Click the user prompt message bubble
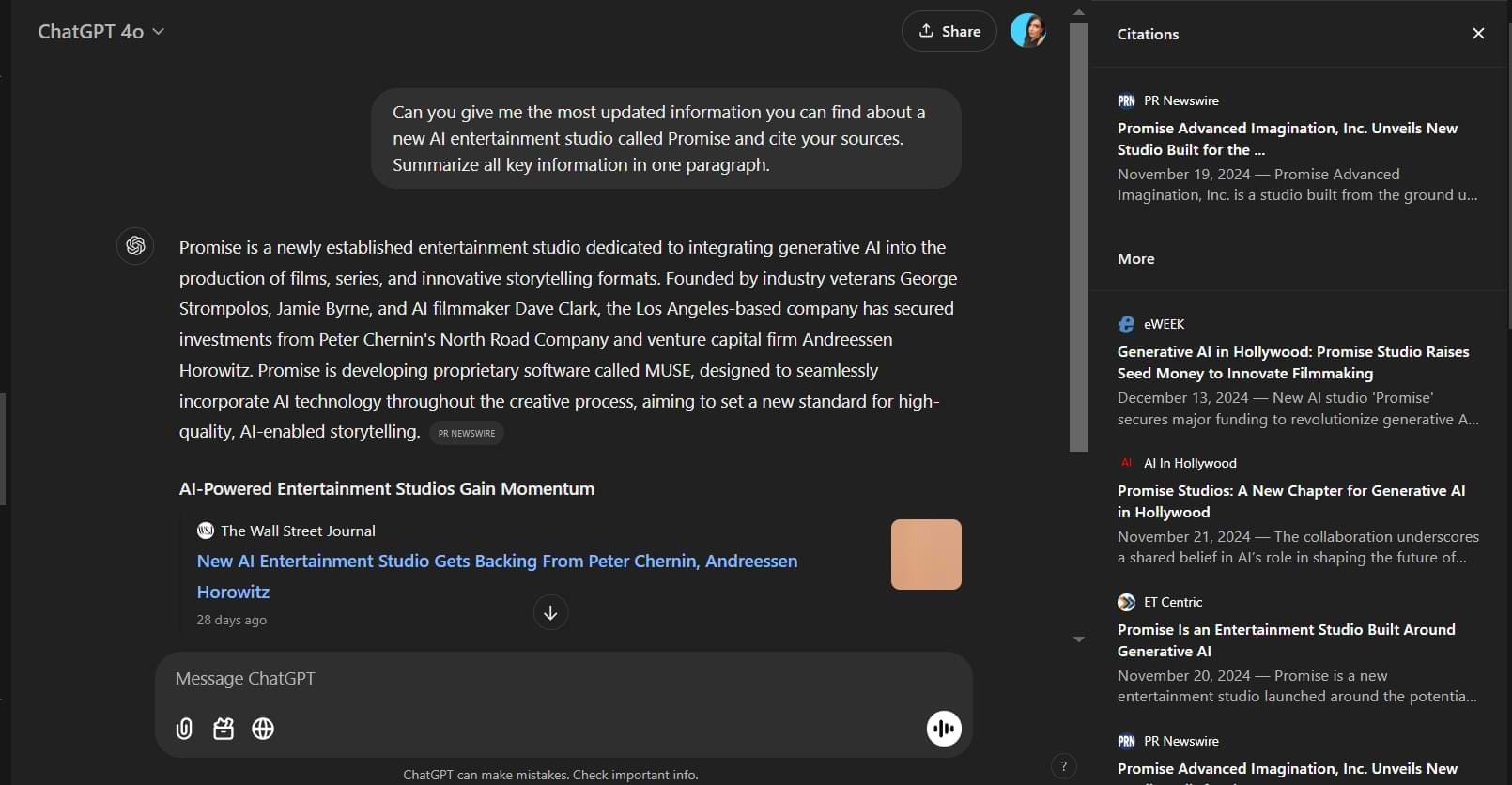1512x785 pixels. pos(666,138)
